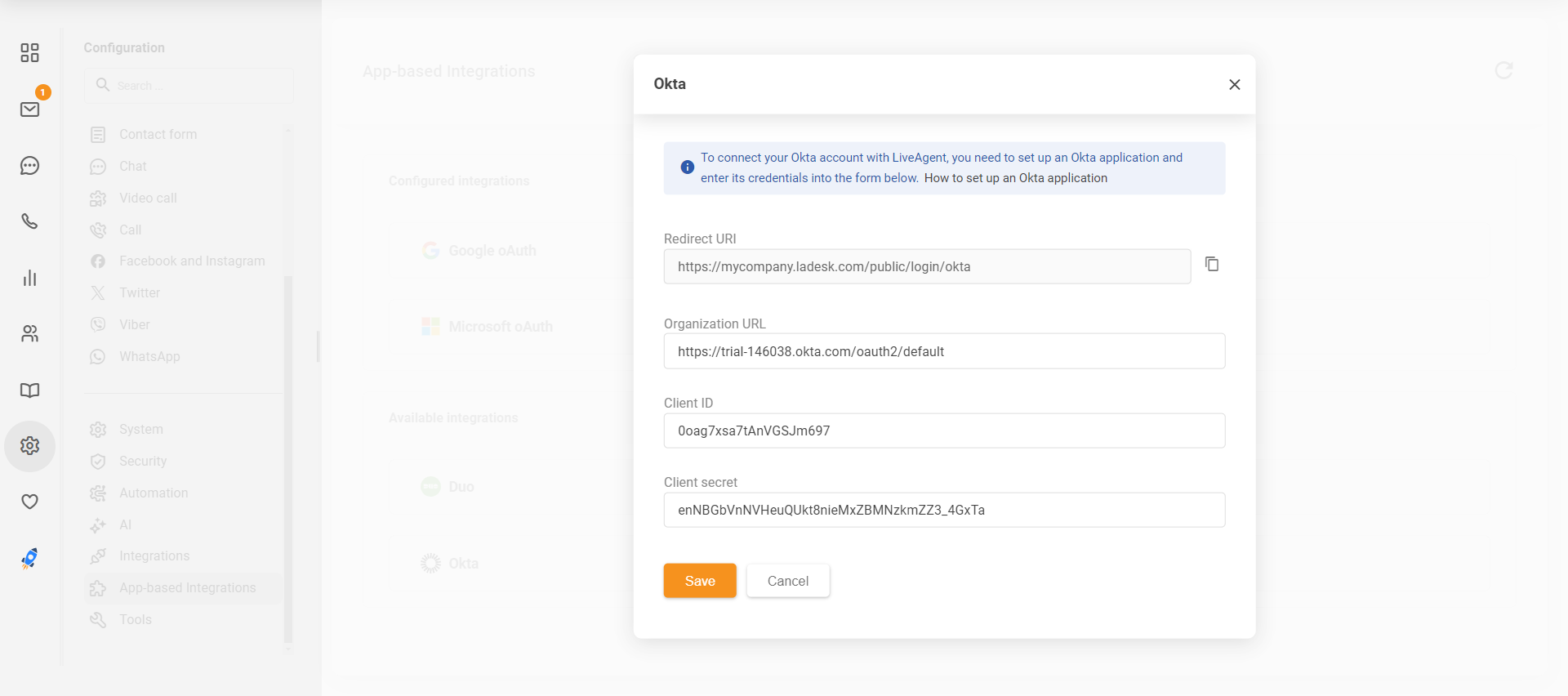Click the Client secret input field
This screenshot has height=696, width=1568.
[943, 510]
